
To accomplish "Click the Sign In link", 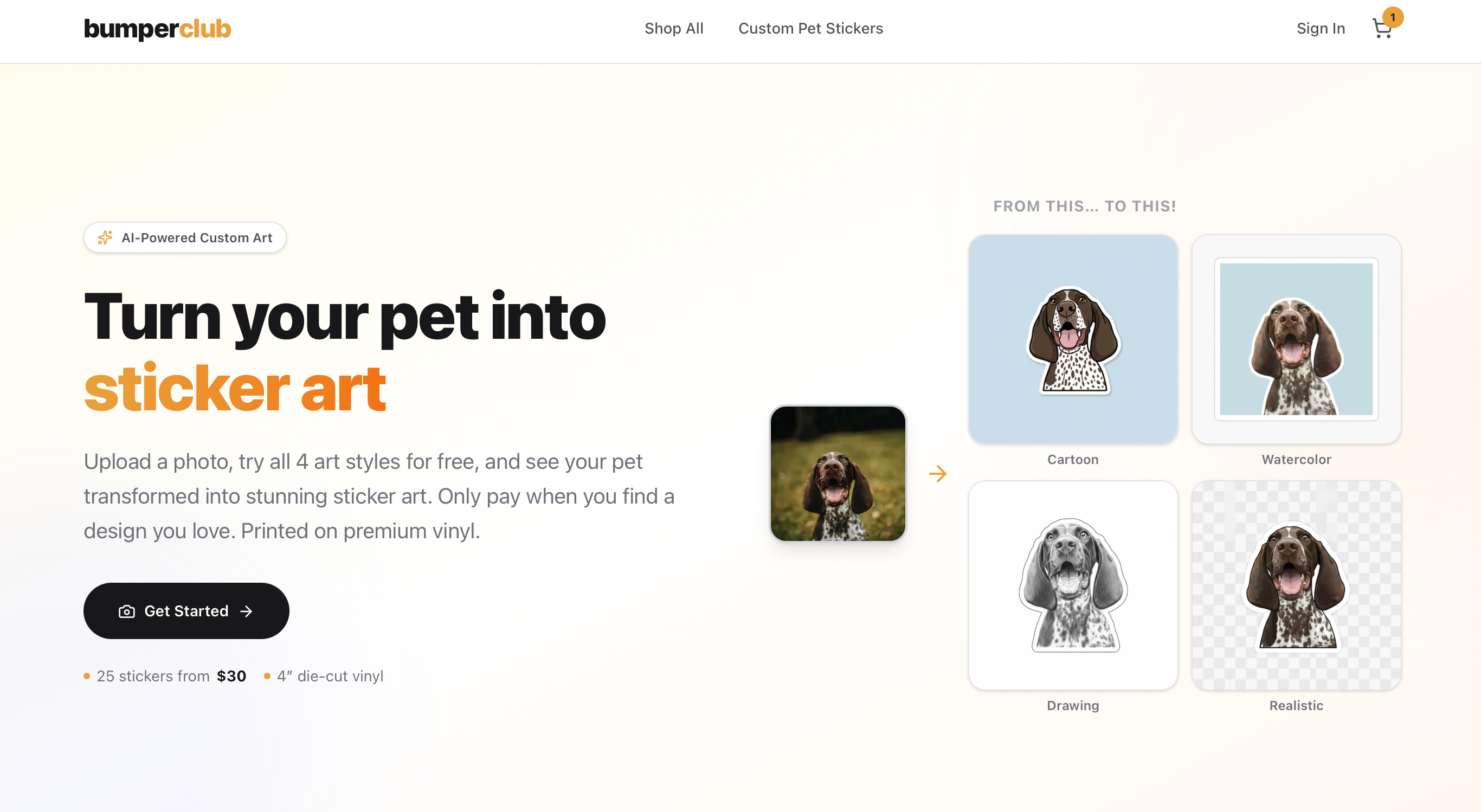I will coord(1321,29).
